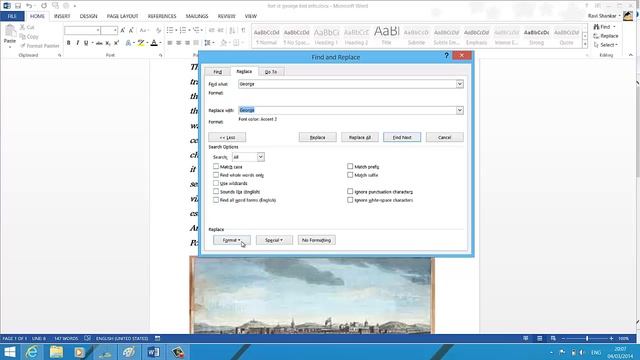Open the font size dropdown
640x360 pixels.
pyautogui.click(x=115, y=31)
